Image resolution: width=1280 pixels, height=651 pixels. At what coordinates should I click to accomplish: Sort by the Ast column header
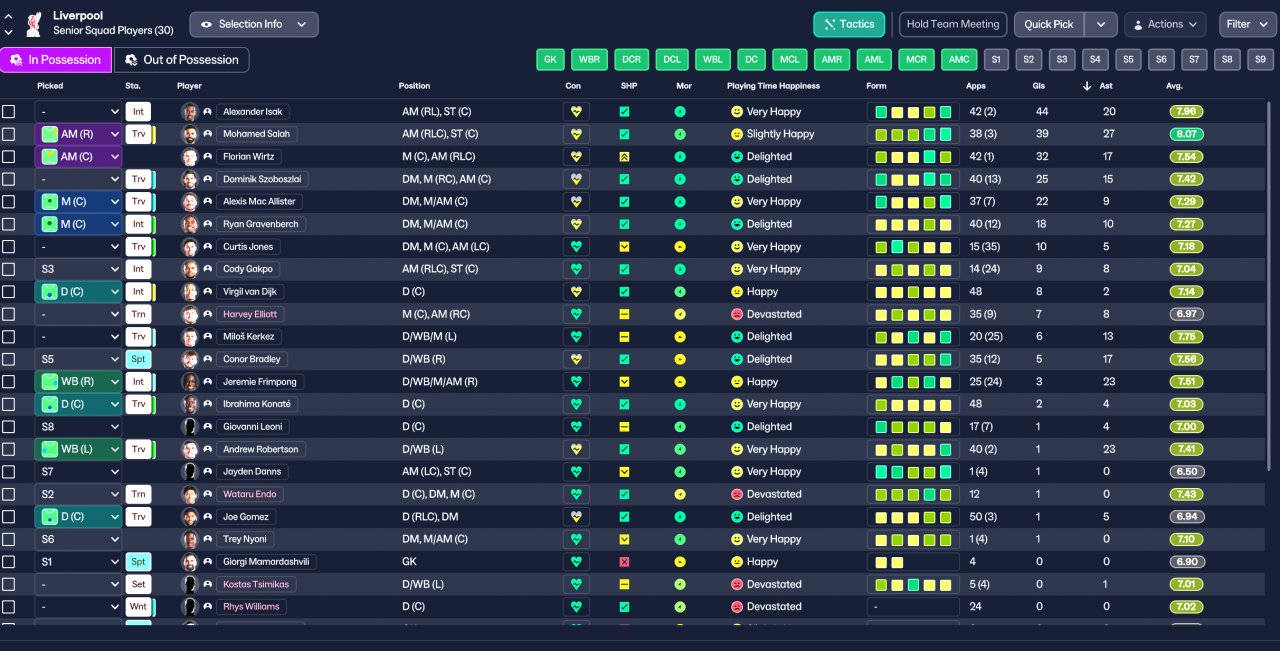point(1108,86)
